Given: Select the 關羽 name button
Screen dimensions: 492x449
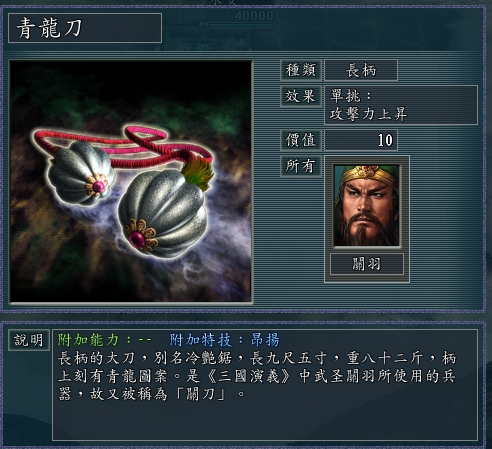Looking at the screenshot, I should click(367, 264).
